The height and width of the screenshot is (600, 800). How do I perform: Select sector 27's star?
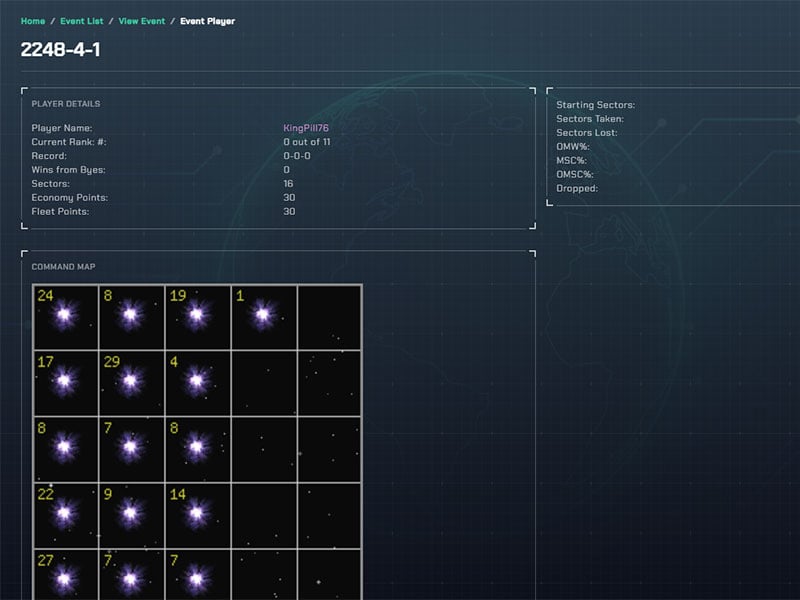point(66,577)
